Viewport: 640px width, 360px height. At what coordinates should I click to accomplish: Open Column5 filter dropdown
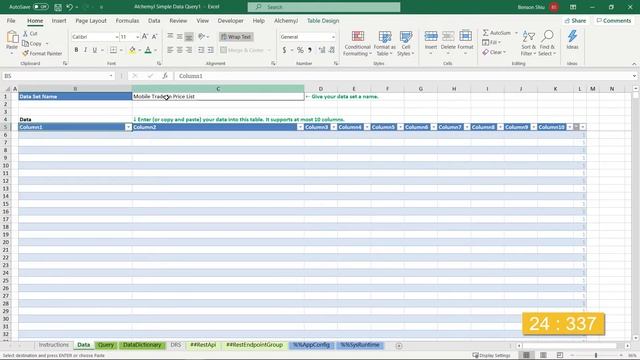click(x=400, y=127)
